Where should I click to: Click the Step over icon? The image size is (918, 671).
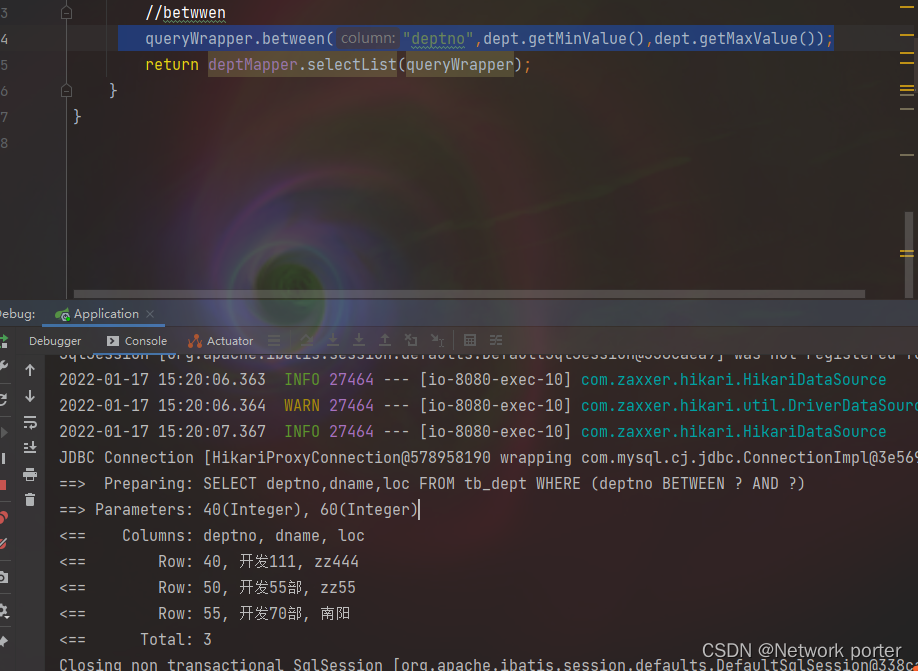pos(306,340)
